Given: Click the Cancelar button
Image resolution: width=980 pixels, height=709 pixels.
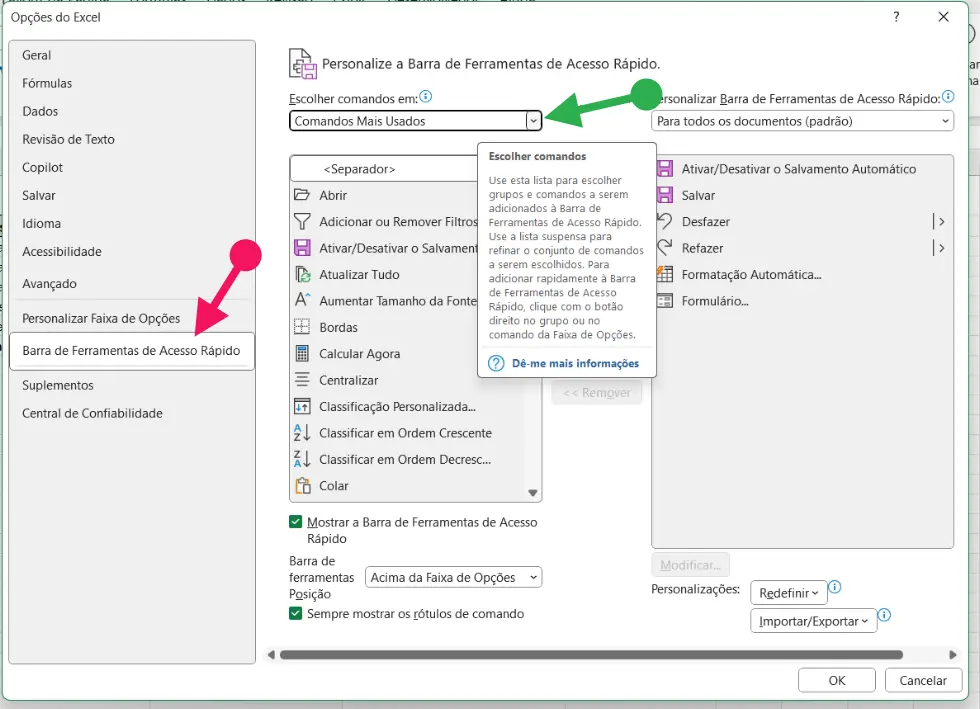Looking at the screenshot, I should point(923,680).
